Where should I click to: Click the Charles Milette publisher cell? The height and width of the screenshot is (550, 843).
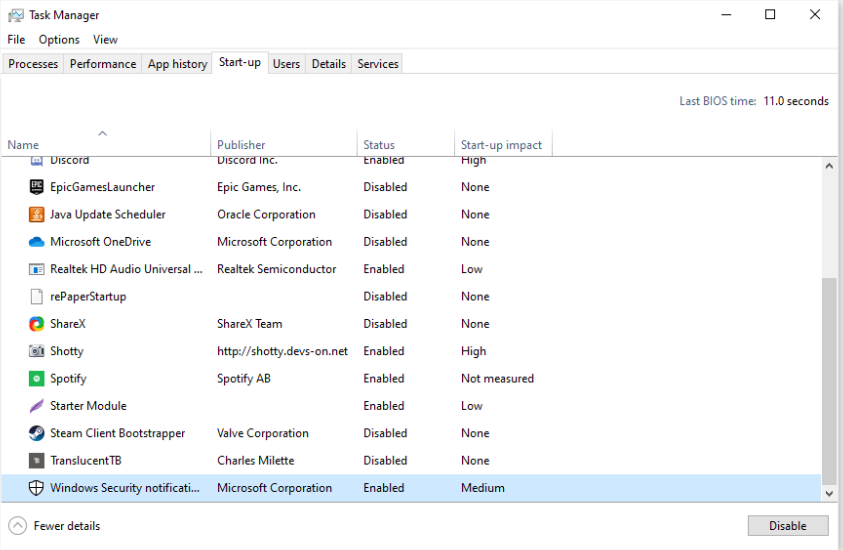point(255,461)
